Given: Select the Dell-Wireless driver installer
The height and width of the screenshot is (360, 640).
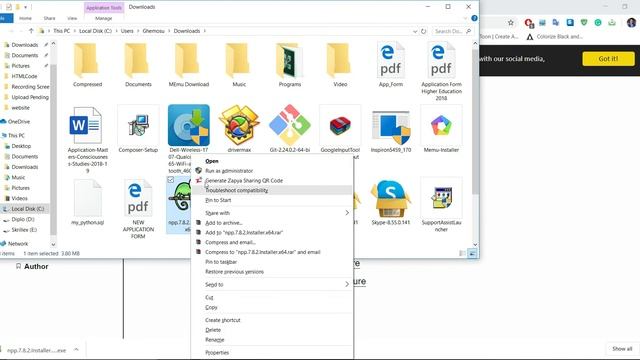Looking at the screenshot, I should [x=189, y=126].
